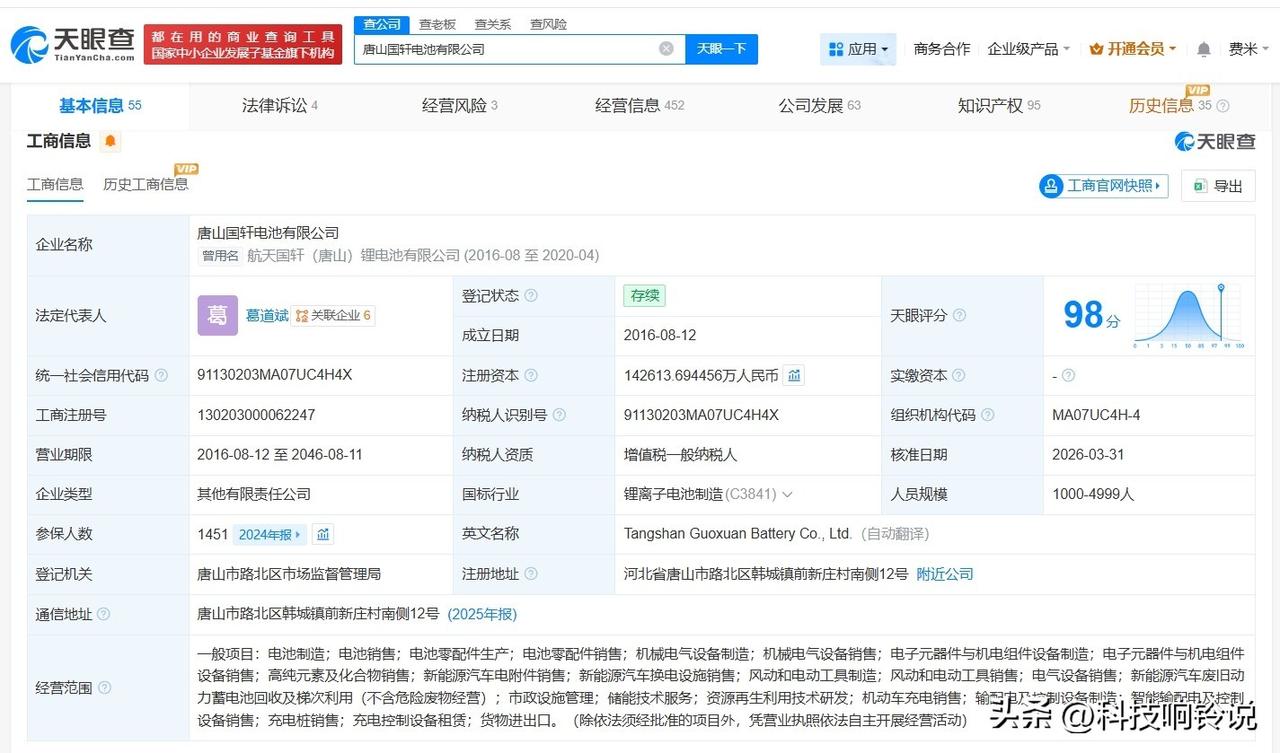Viewport: 1280px width, 753px height.
Task: Open help icon next to 经营范围
Action: coord(103,688)
